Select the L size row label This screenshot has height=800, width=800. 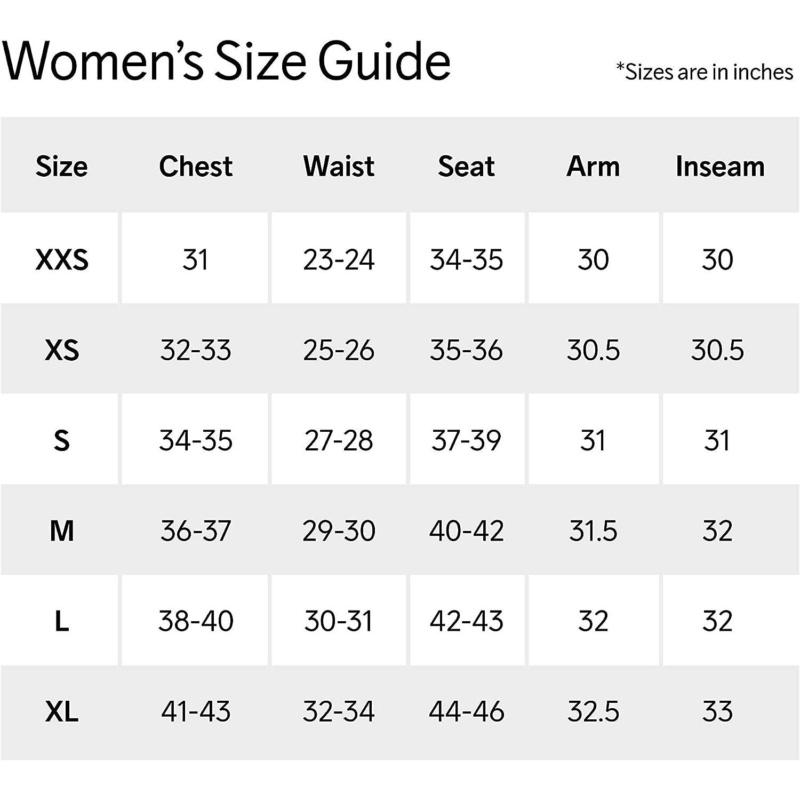tap(61, 621)
